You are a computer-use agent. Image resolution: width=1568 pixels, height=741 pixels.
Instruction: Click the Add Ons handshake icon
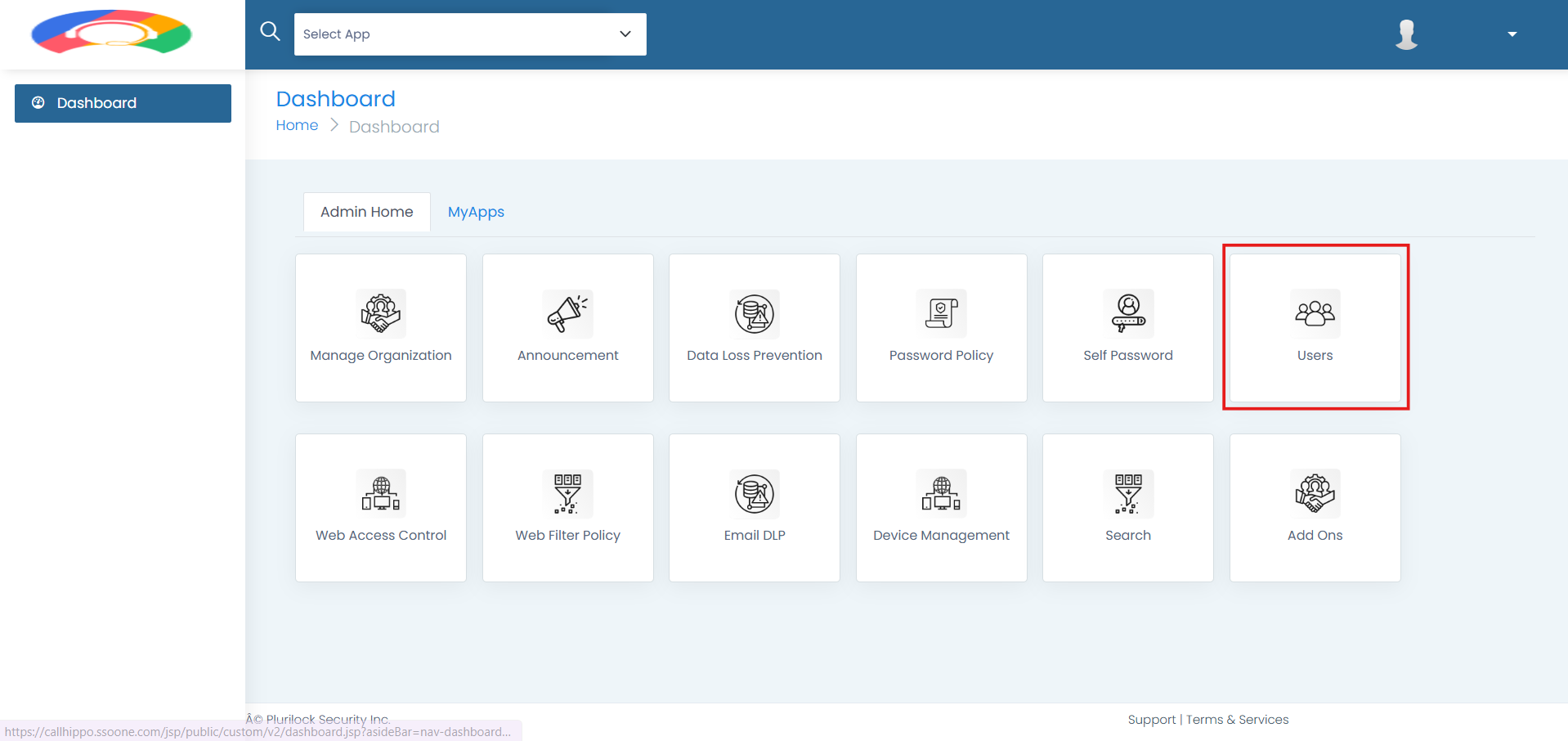tap(1315, 493)
